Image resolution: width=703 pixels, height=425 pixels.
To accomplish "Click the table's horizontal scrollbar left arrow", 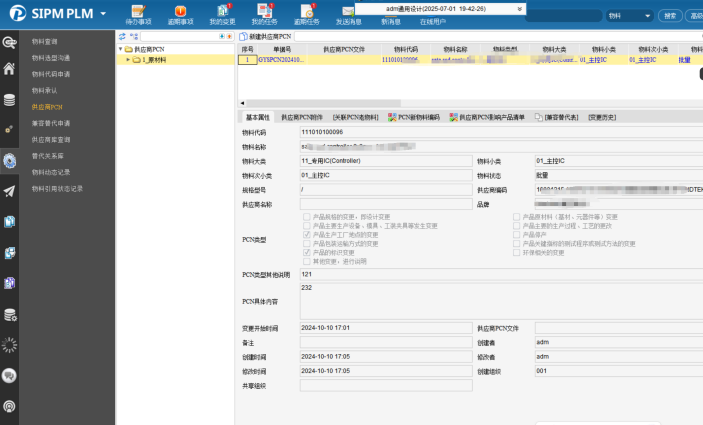I will 242,103.
